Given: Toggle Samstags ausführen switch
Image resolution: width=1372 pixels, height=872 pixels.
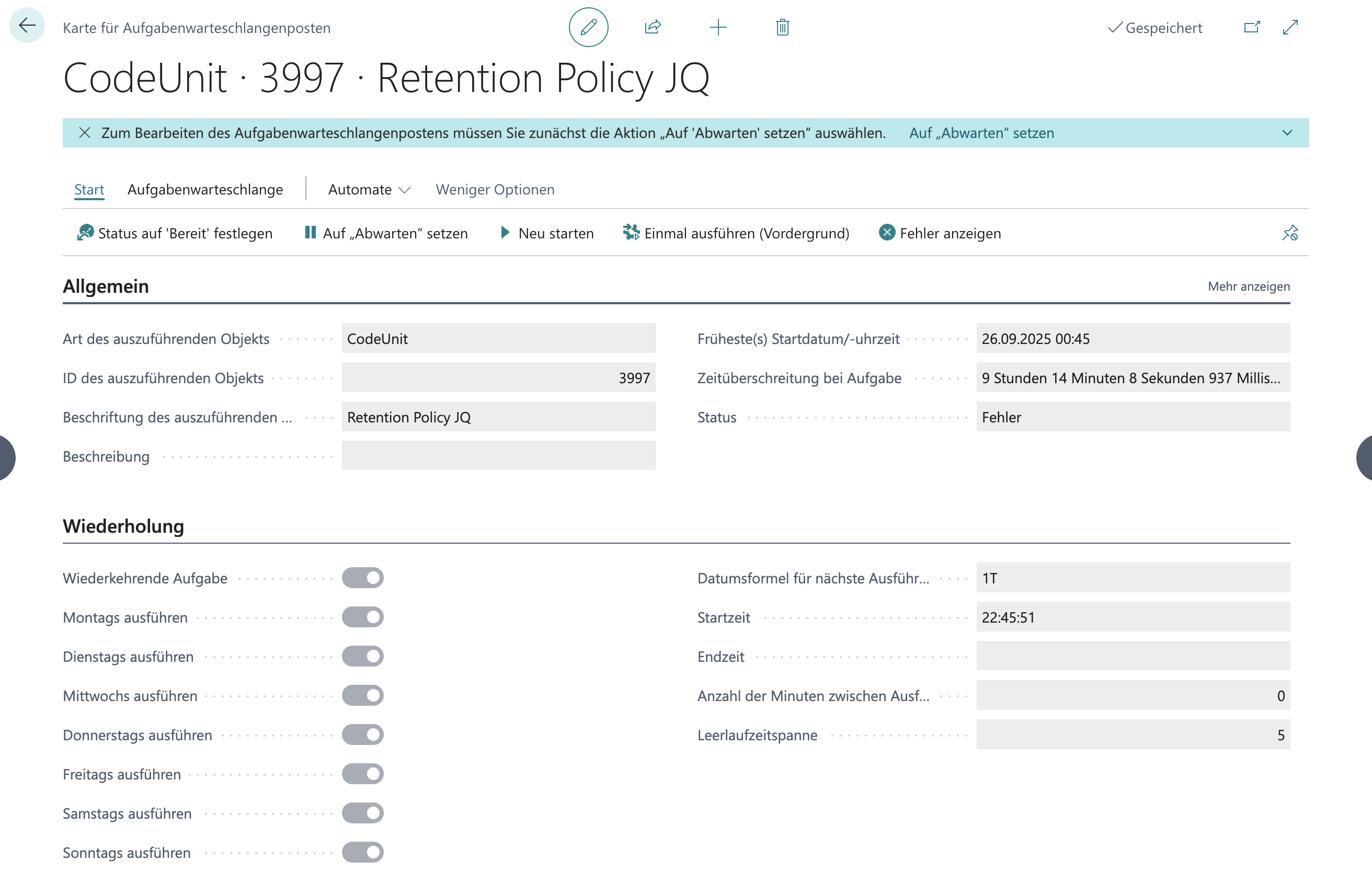Looking at the screenshot, I should pyautogui.click(x=363, y=814).
